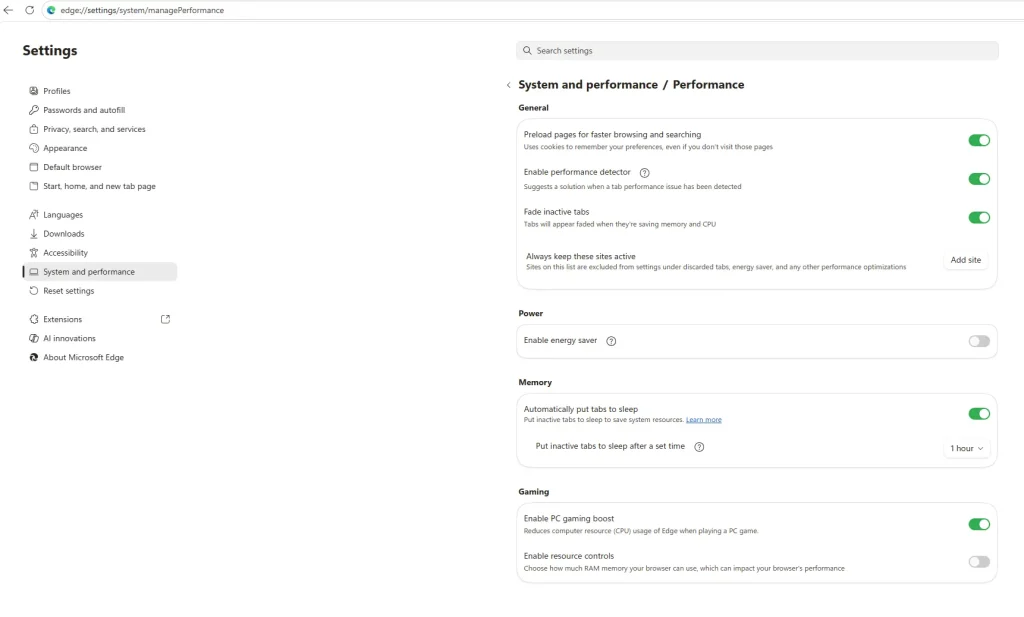Click the AI innovations icon
1024x617 pixels.
(34, 338)
